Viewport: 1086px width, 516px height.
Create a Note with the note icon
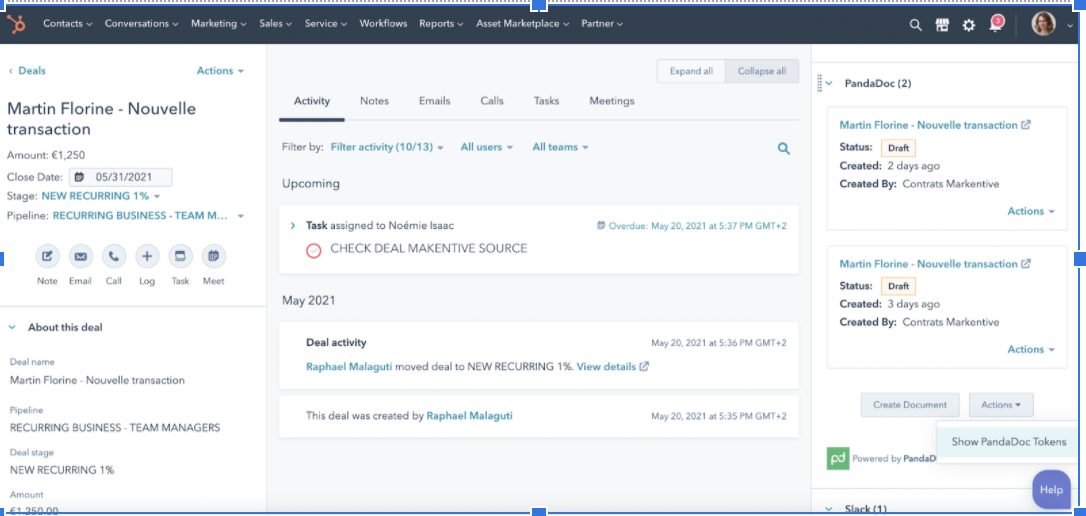click(47, 256)
